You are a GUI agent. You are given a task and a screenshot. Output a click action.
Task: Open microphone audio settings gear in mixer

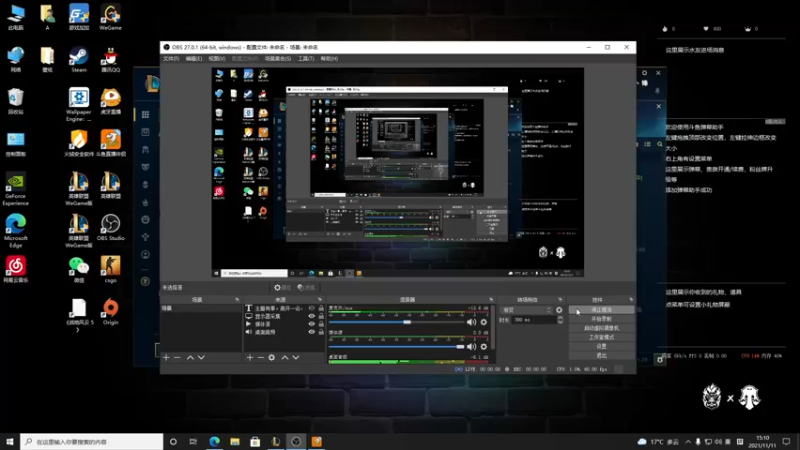click(484, 322)
